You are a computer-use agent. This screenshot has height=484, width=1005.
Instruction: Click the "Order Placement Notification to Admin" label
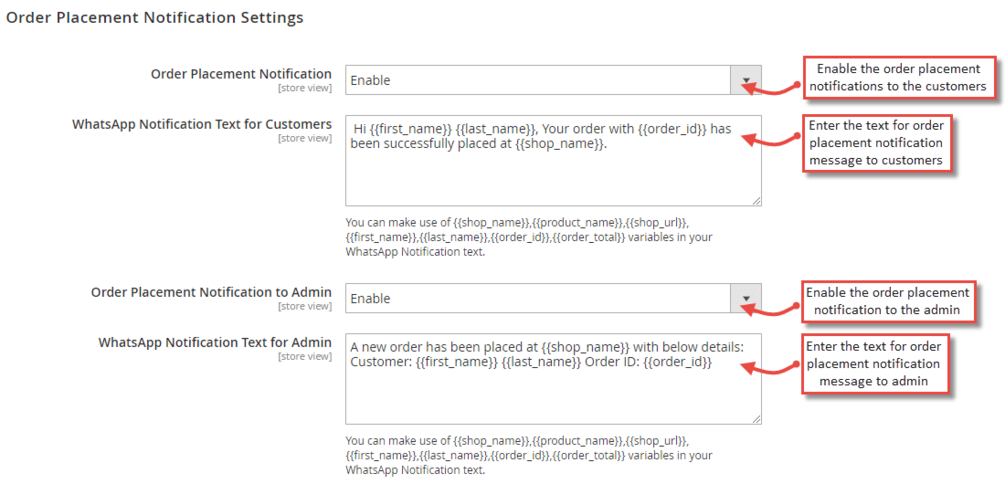(211, 292)
